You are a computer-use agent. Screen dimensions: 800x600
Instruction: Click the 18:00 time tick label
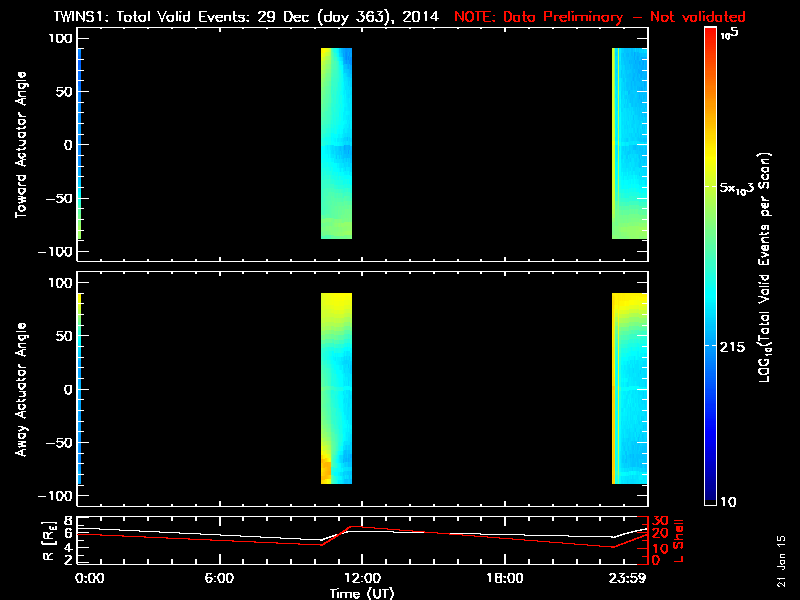tap(505, 578)
